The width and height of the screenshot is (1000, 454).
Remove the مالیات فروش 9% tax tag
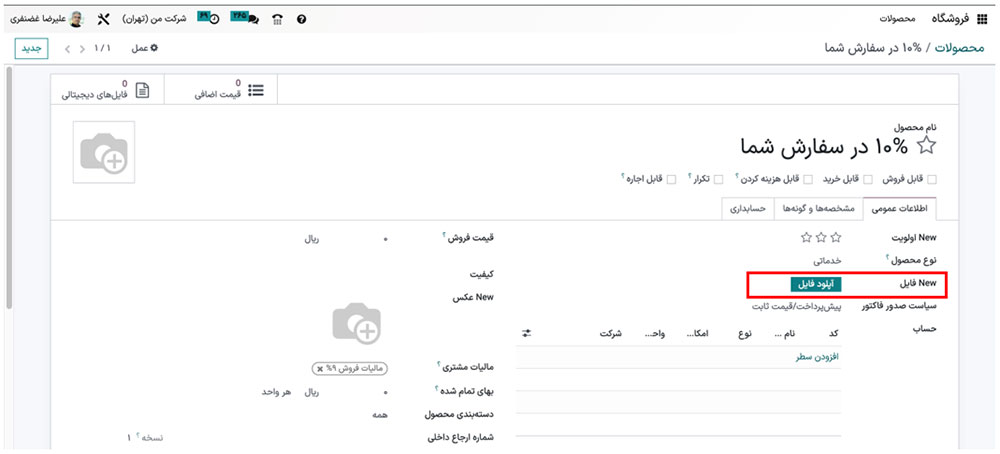tap(320, 369)
